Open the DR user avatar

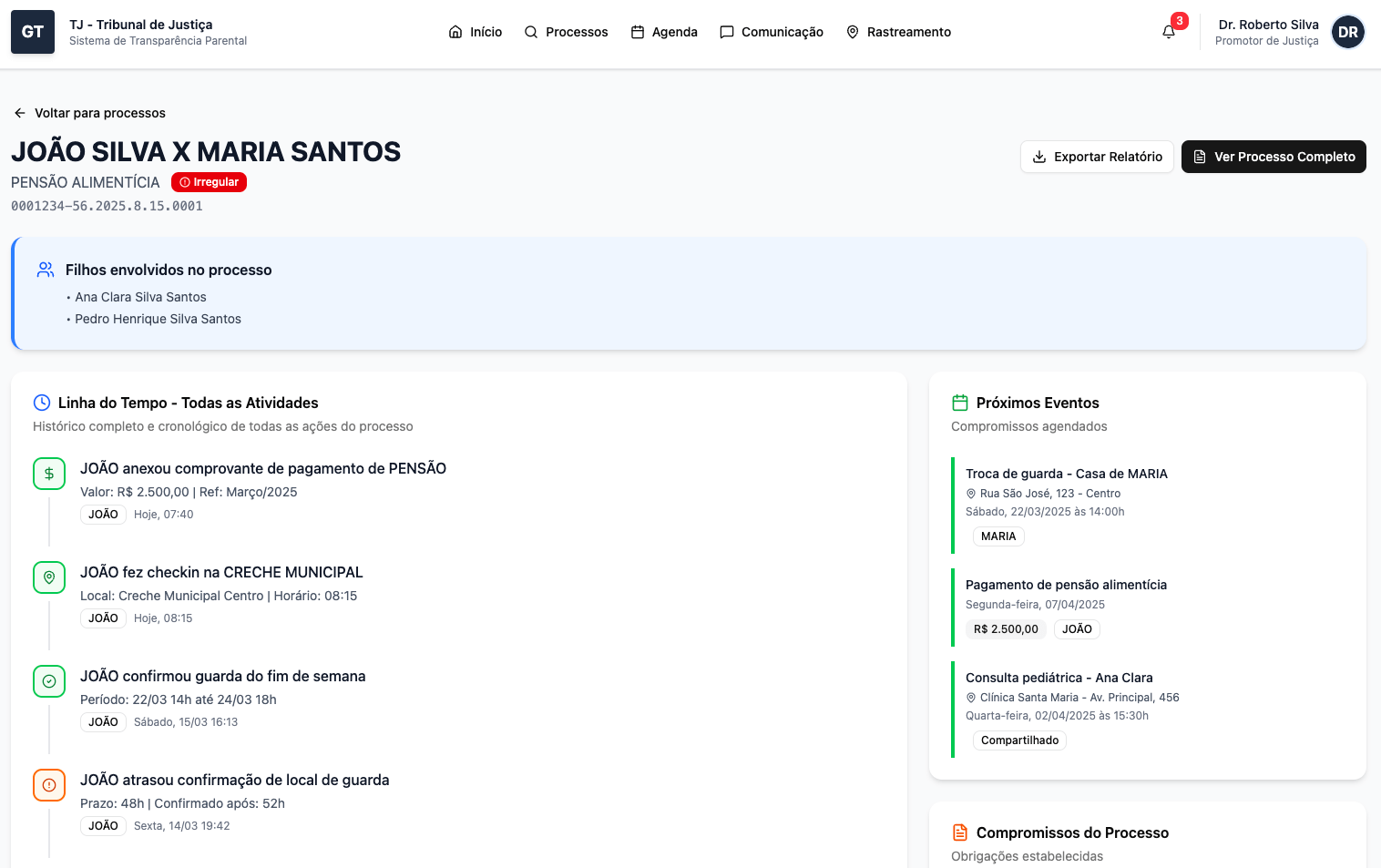coord(1347,32)
